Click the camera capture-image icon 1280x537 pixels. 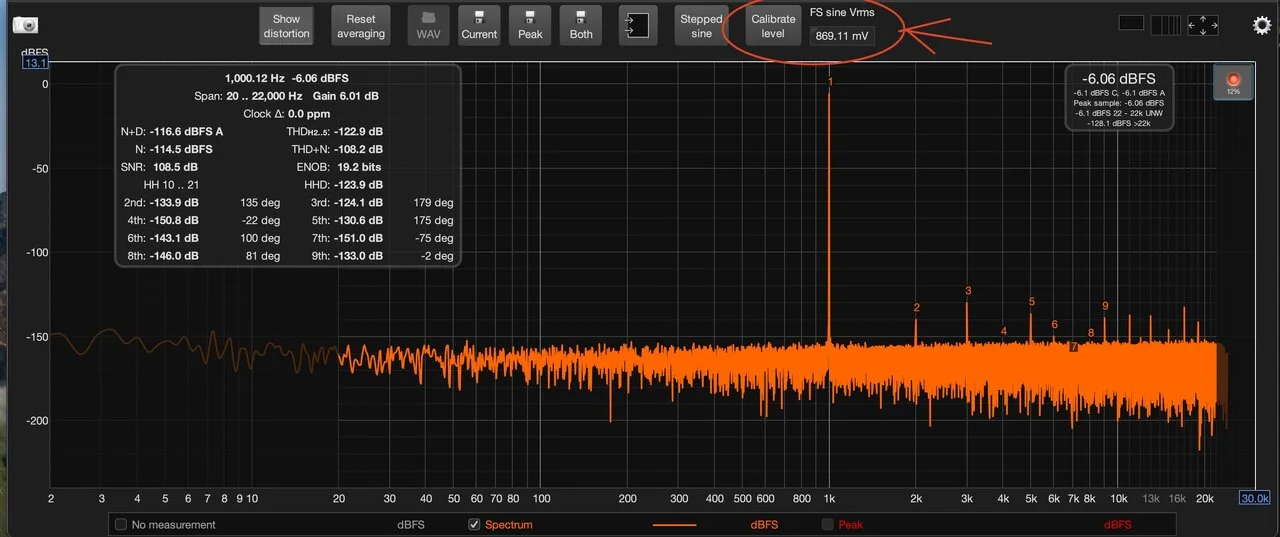25,24
